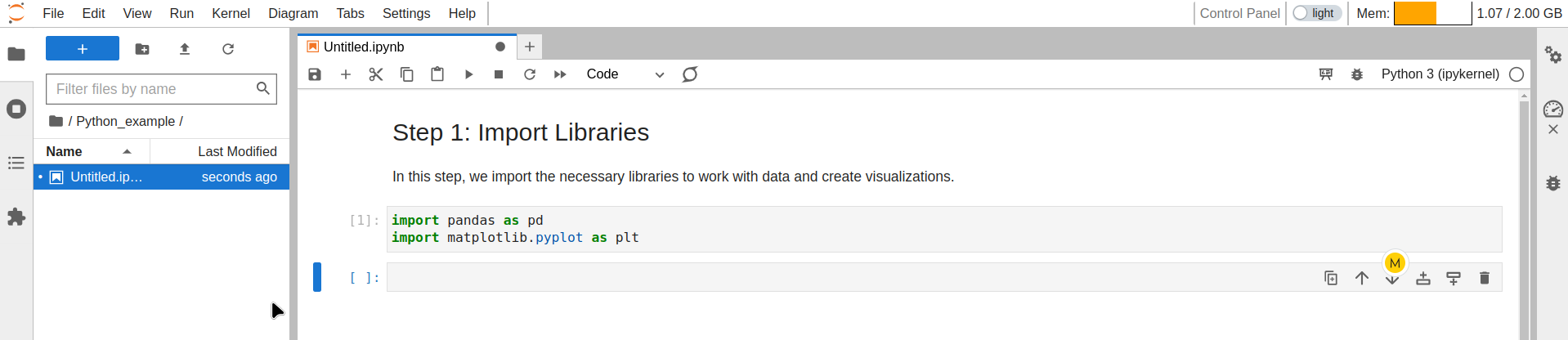Image resolution: width=1568 pixels, height=340 pixels.
Task: Open the Control Panel
Action: [x=1239, y=13]
